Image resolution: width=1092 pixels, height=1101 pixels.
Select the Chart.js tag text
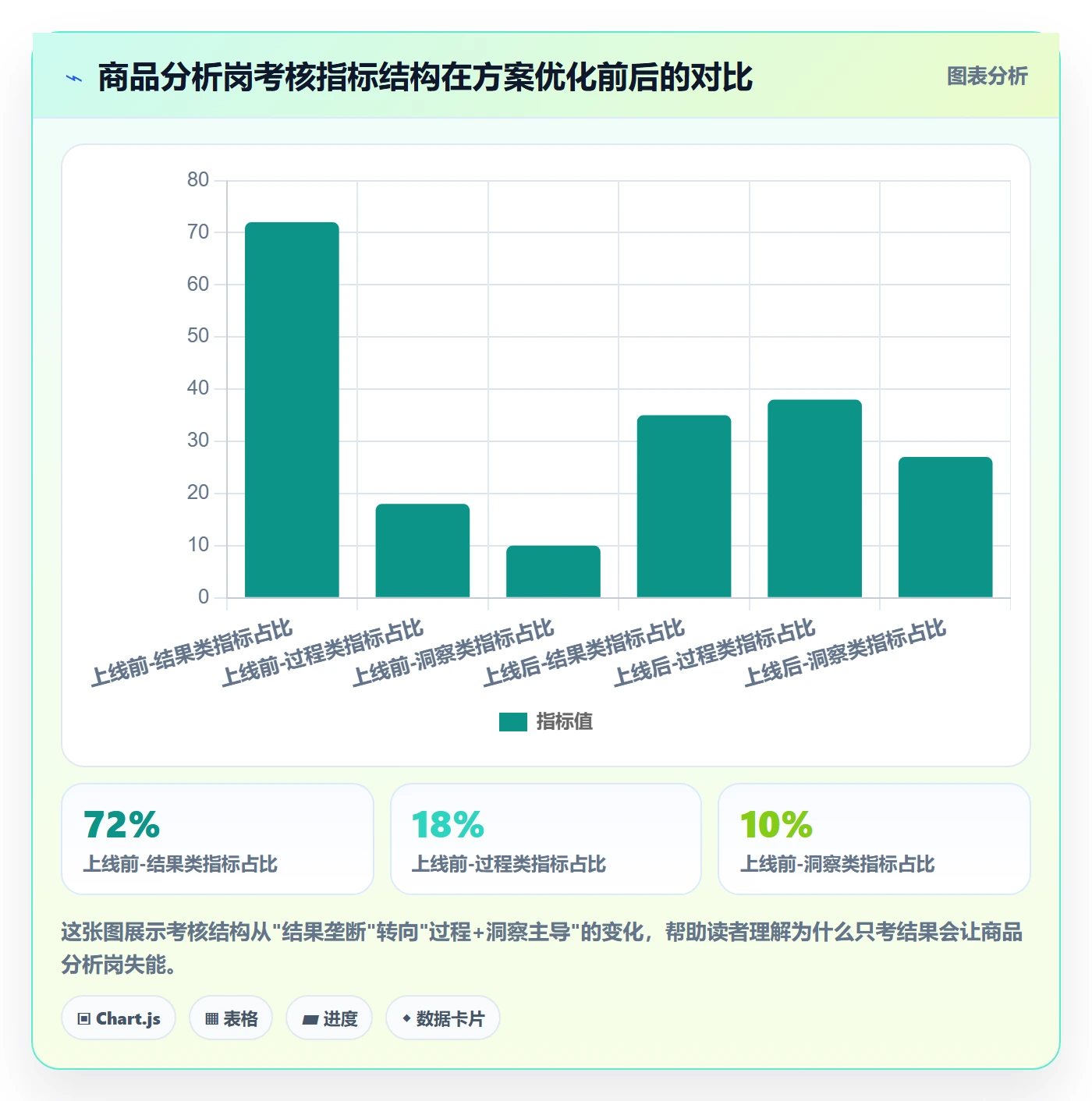click(128, 1019)
